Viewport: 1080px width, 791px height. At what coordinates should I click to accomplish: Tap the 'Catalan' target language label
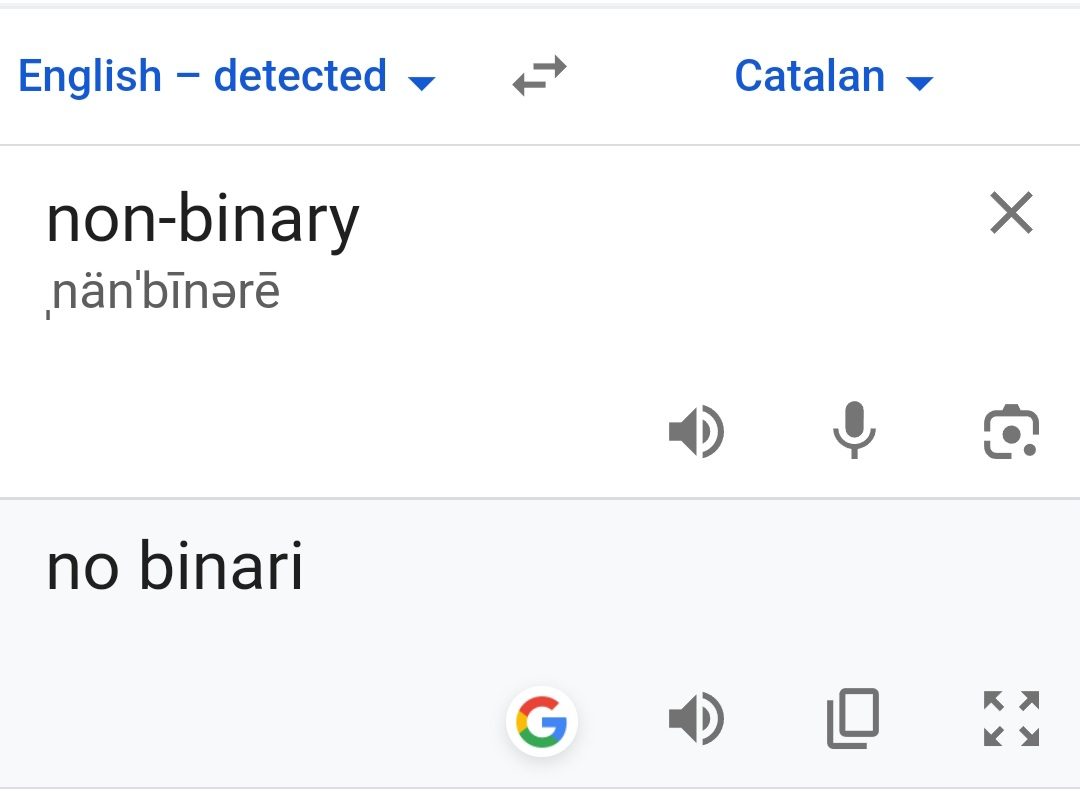[x=809, y=76]
